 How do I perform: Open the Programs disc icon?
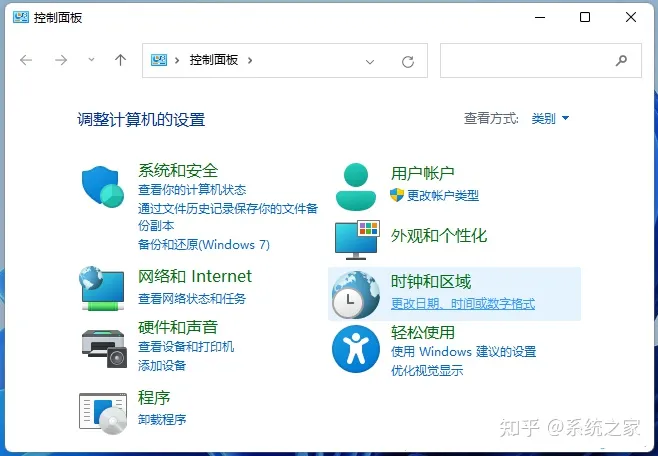[103, 414]
